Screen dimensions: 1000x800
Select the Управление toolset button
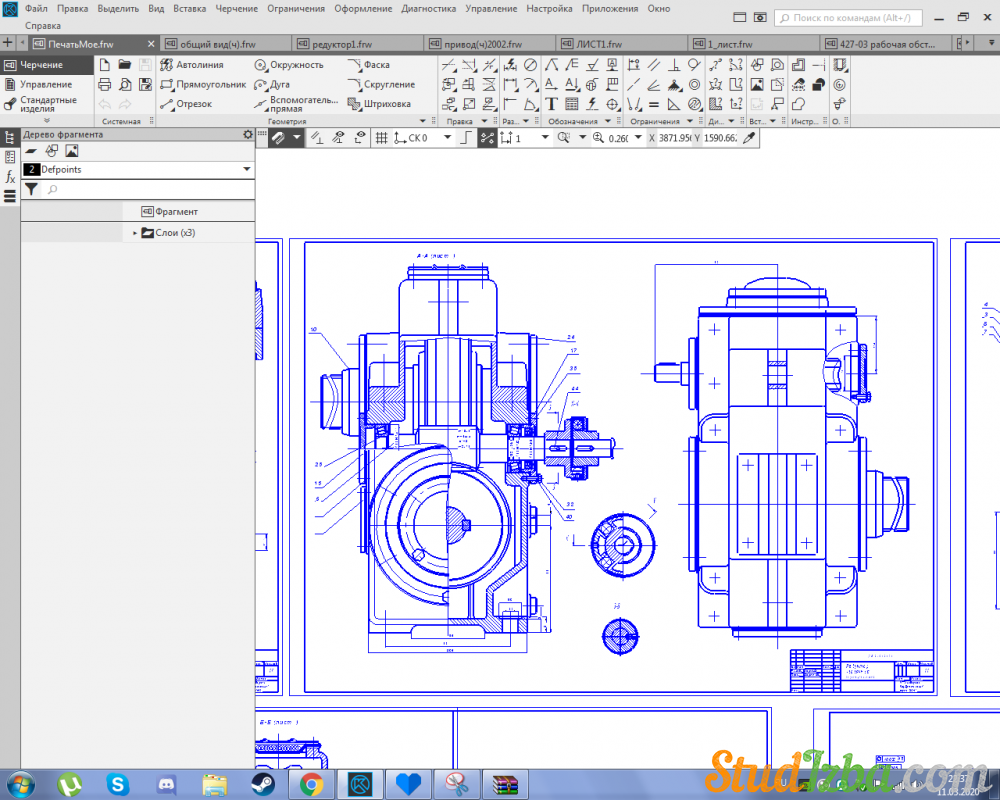coord(46,85)
